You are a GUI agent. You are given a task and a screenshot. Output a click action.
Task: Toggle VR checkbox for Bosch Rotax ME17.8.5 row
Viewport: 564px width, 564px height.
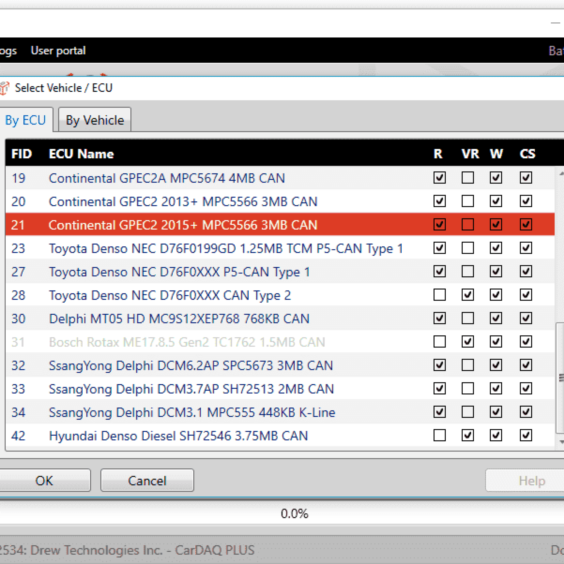[x=468, y=341]
